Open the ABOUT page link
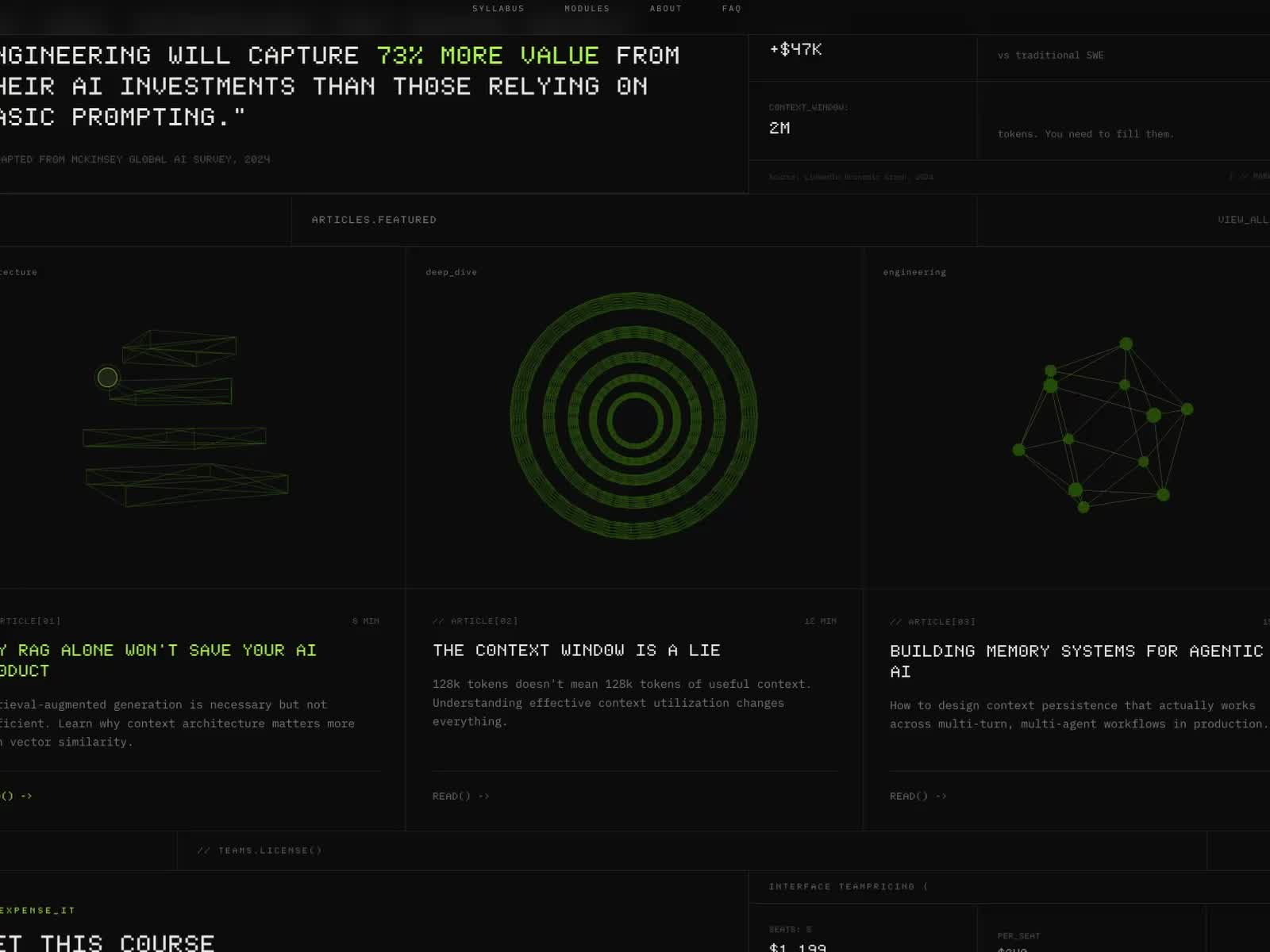This screenshot has height=952, width=1270. (665, 9)
